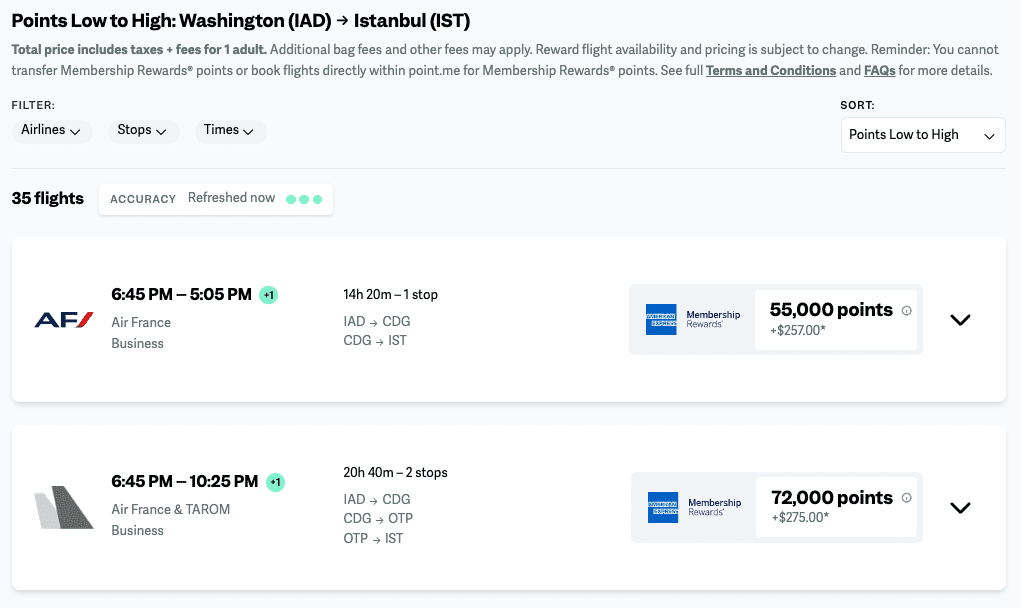Open the FAQs link
This screenshot has width=1021, height=608.
point(879,71)
